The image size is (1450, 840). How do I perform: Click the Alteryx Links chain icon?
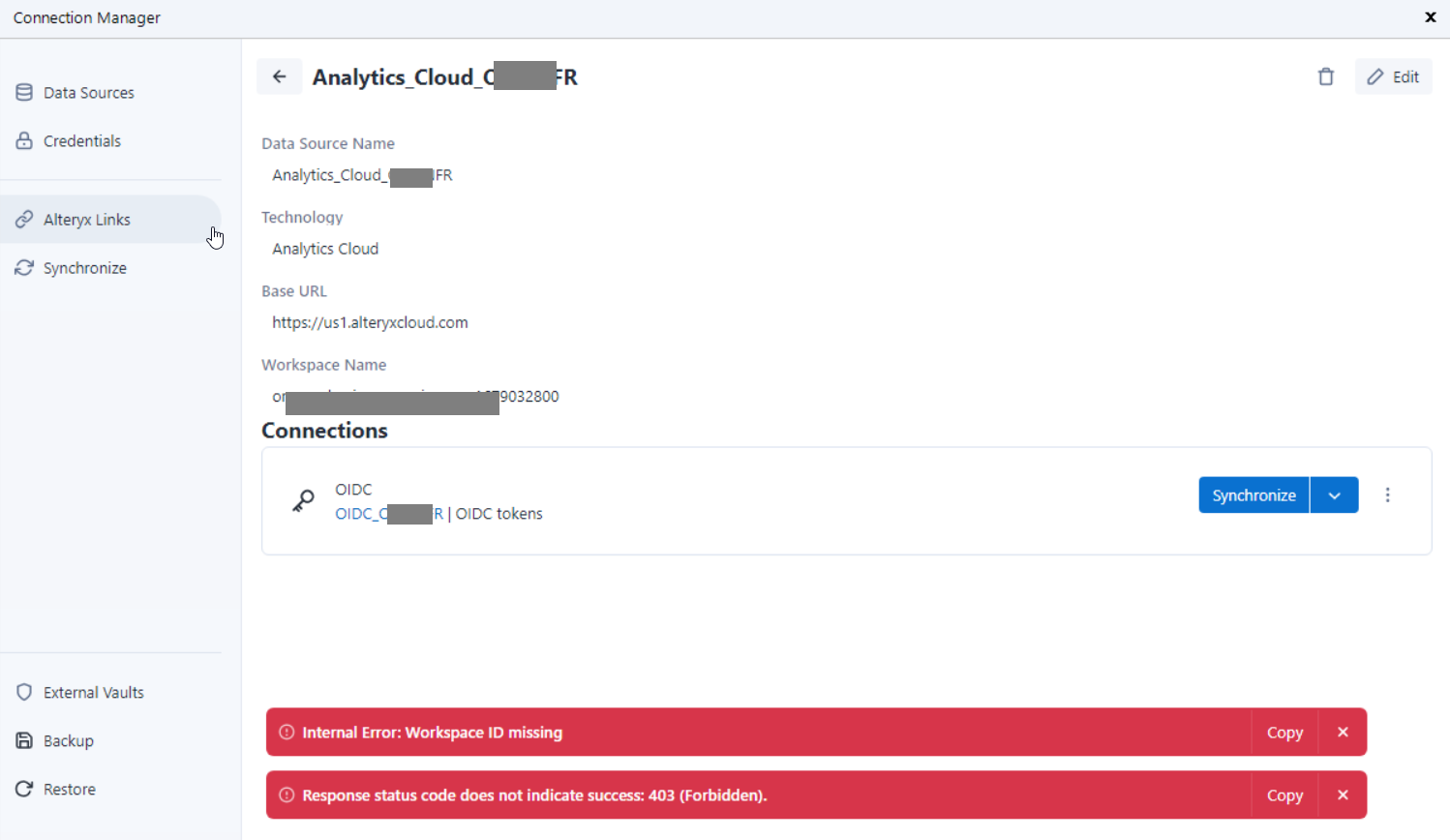24,219
